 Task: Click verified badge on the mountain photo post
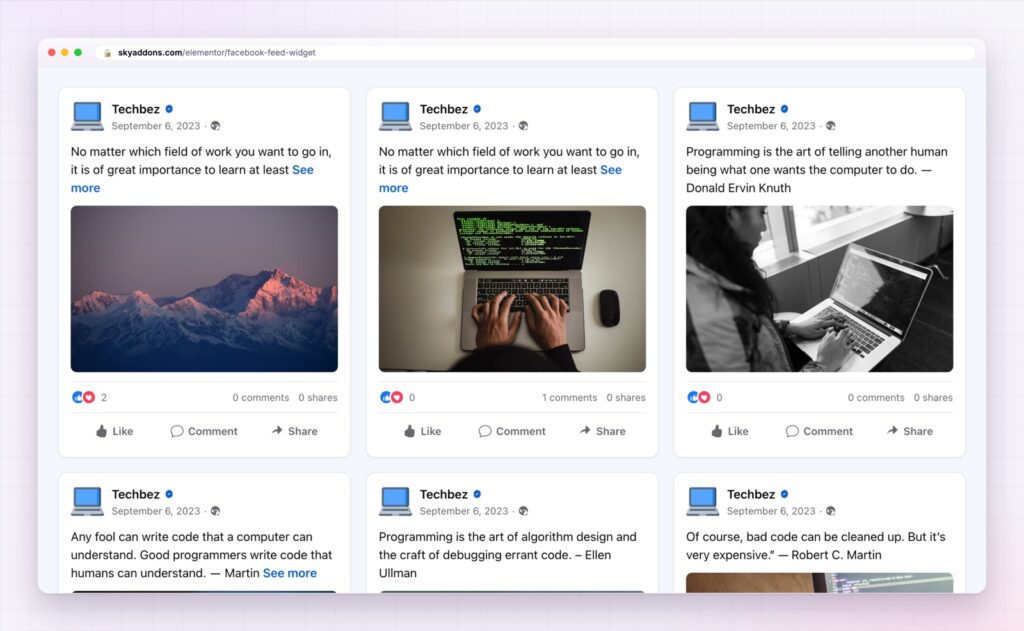(169, 109)
